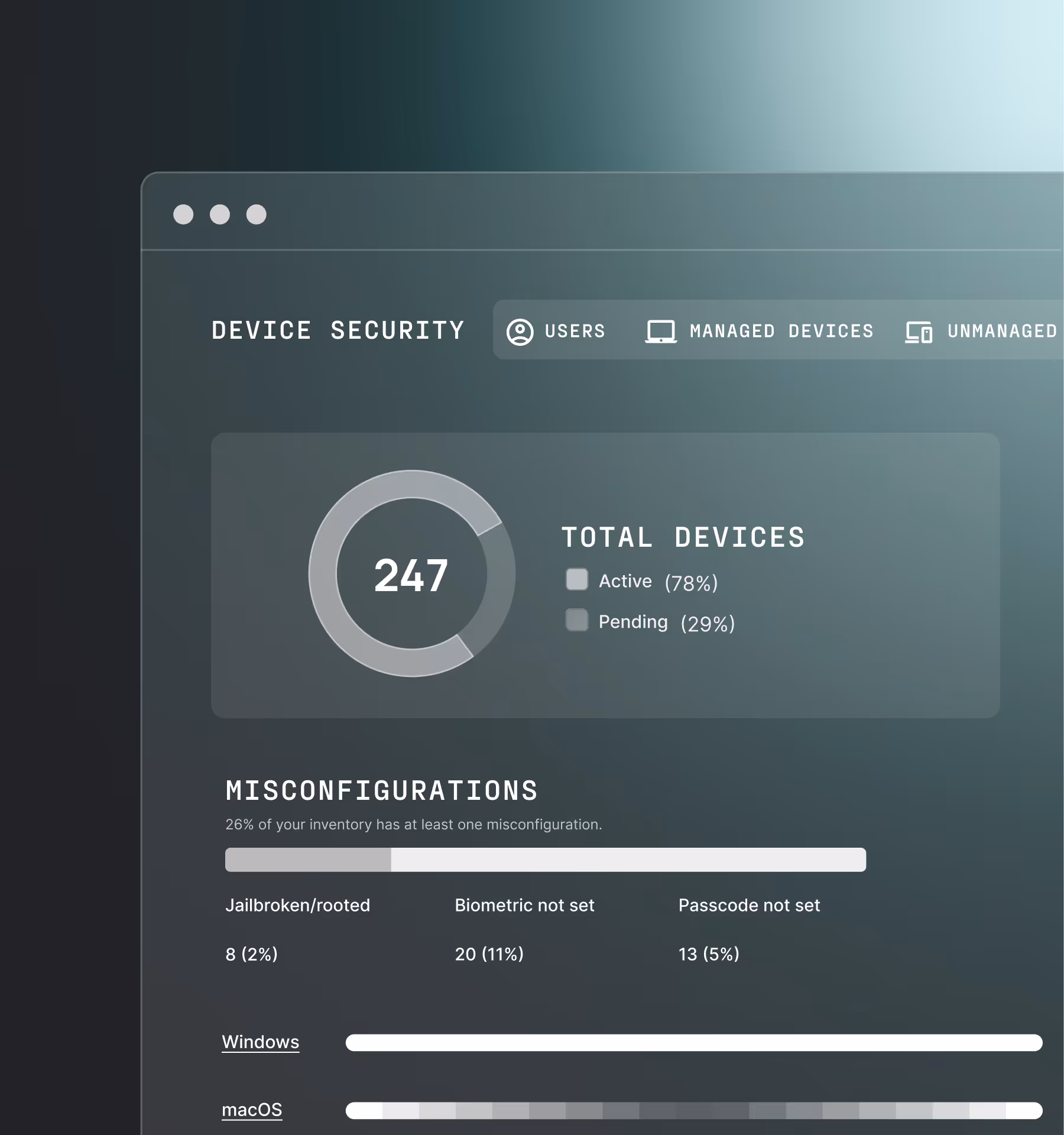Click the 20 (11%) value
Viewport: 1064px width, 1135px height.
pos(489,954)
